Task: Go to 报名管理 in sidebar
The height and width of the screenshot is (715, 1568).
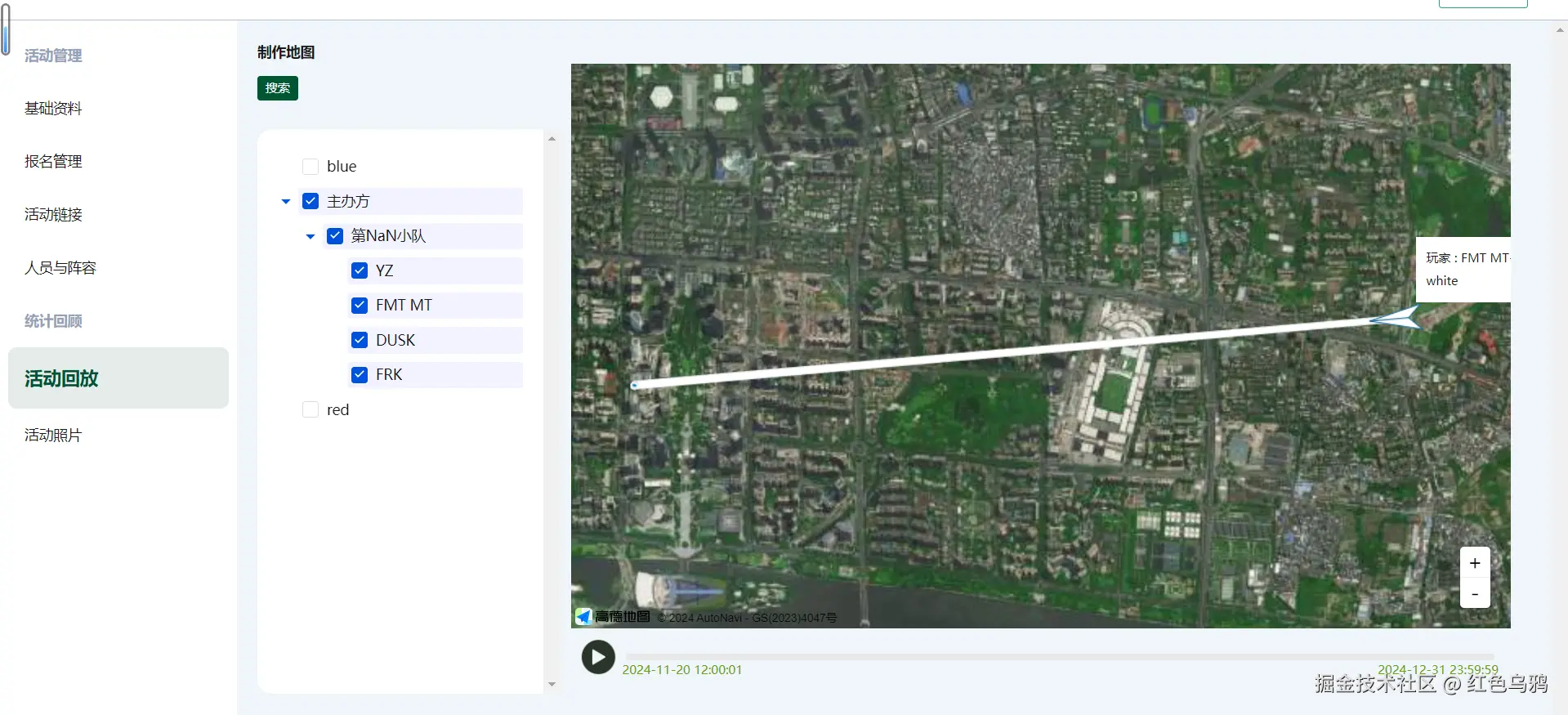Action: [53, 162]
